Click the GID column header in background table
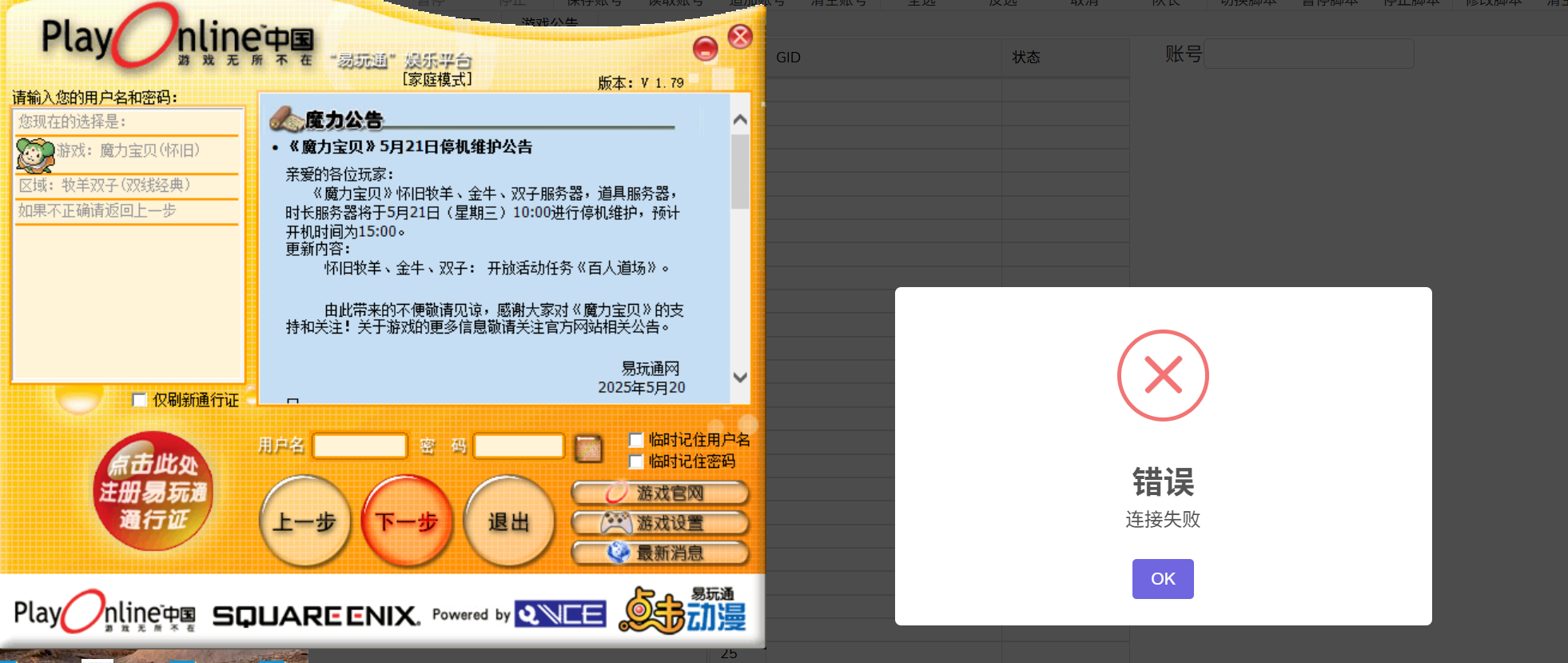 788,58
